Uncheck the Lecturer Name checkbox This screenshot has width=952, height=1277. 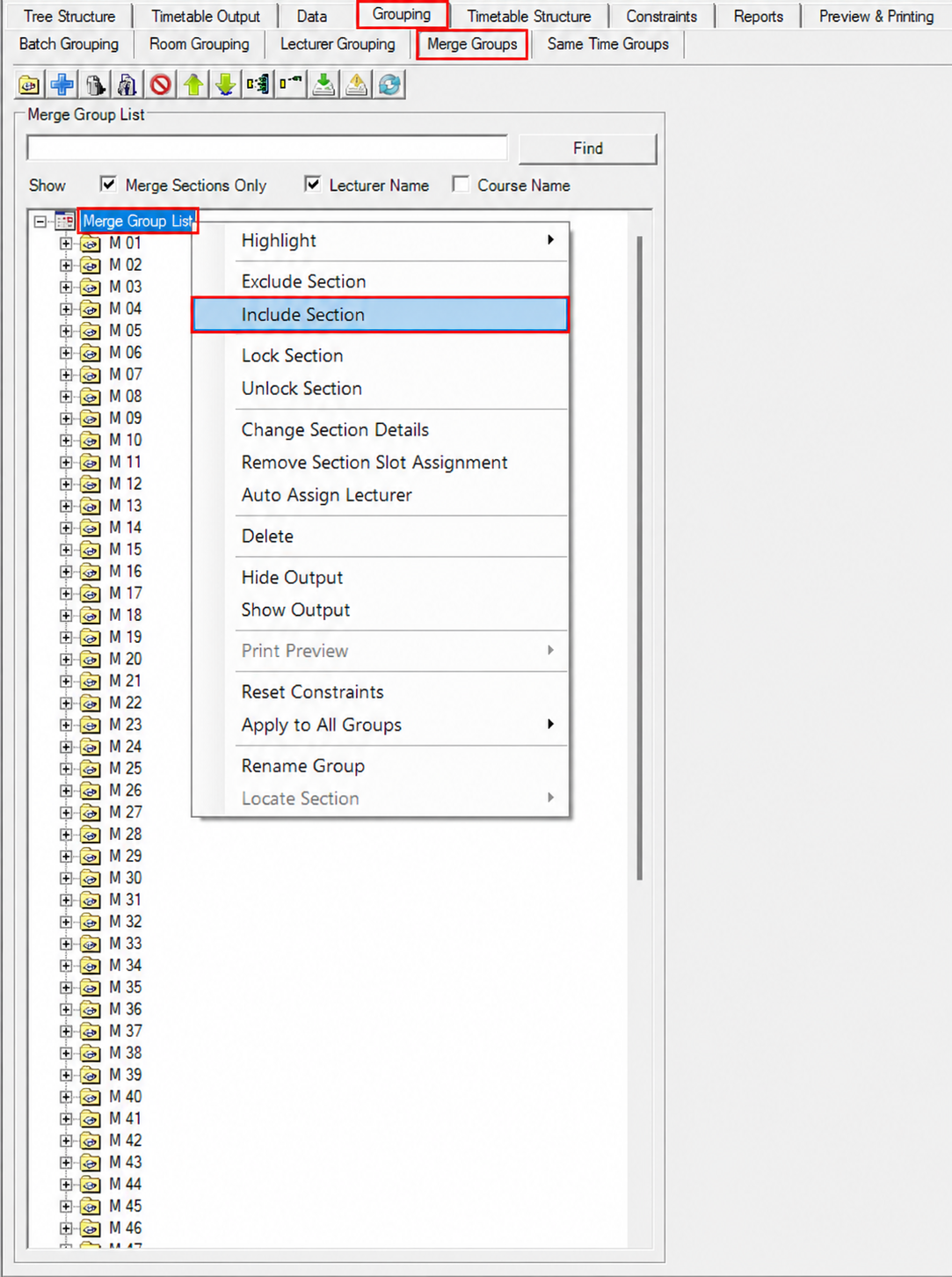click(x=312, y=184)
